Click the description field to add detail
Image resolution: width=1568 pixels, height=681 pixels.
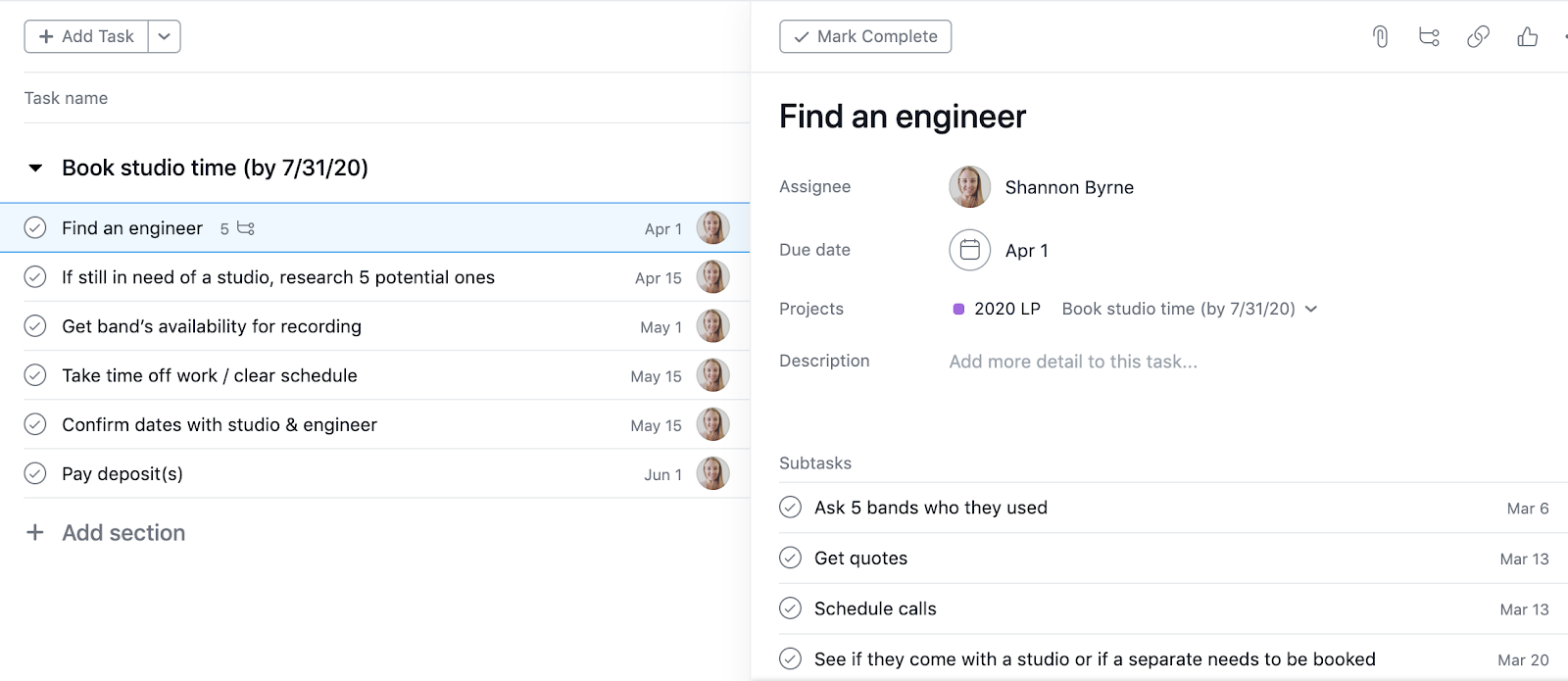[1073, 362]
